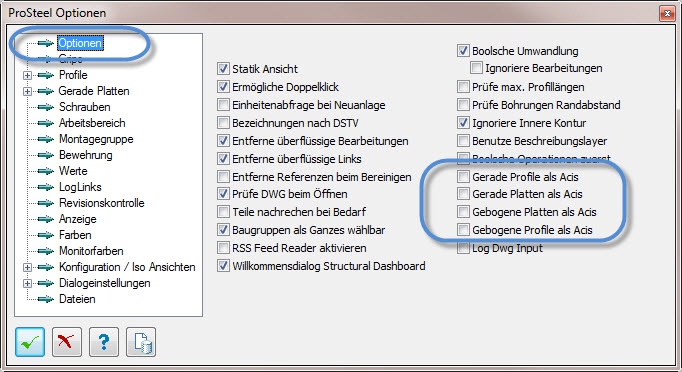The width and height of the screenshot is (682, 372).
Task: Close the ProSteel Optionen dialog
Action: point(667,13)
